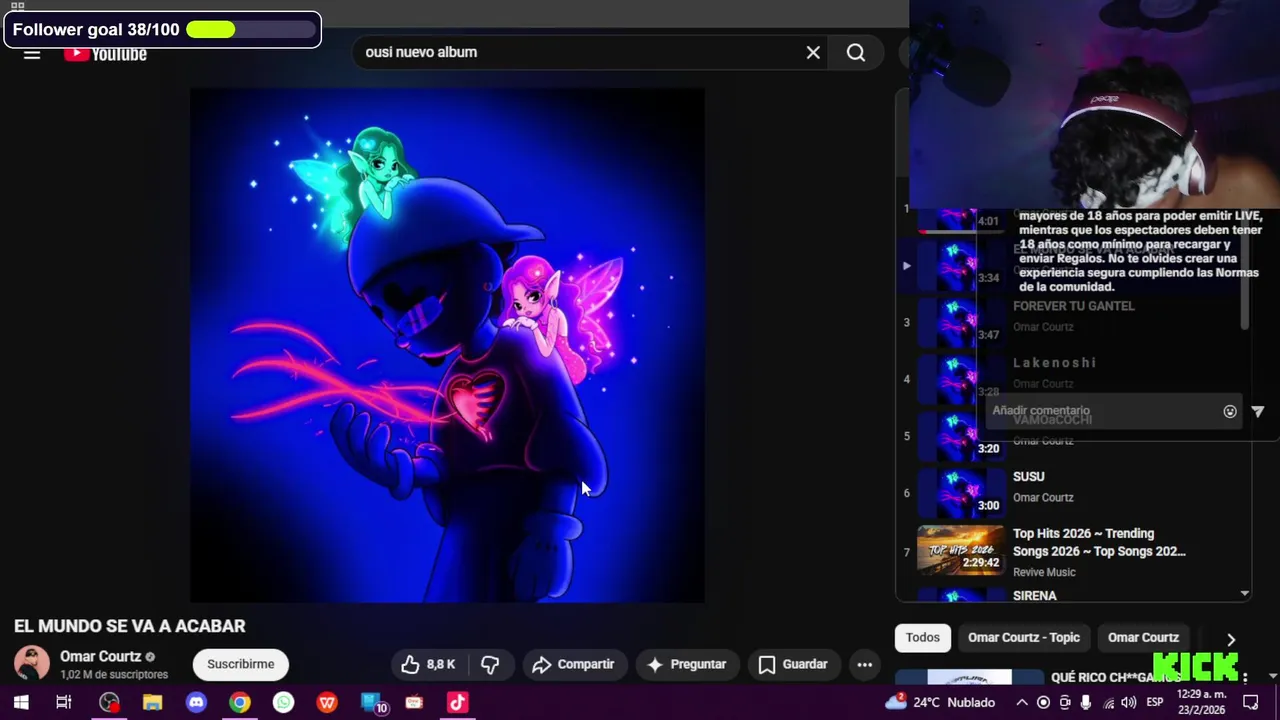
Task: Open OBS Studio from the taskbar
Action: (109, 702)
